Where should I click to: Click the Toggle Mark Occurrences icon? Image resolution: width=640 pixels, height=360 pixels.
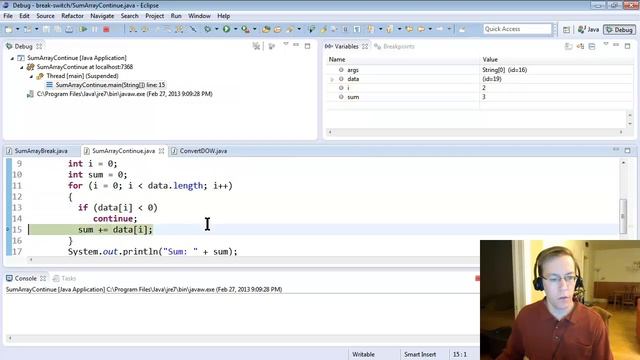coord(324,29)
